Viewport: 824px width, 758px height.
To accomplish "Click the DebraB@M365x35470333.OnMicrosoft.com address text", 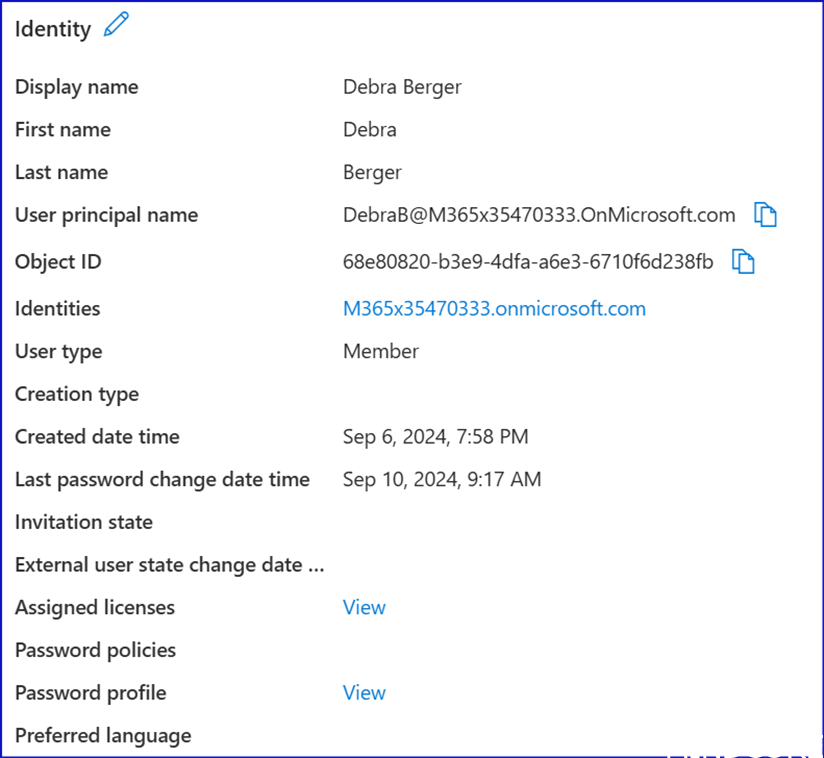I will (x=539, y=215).
